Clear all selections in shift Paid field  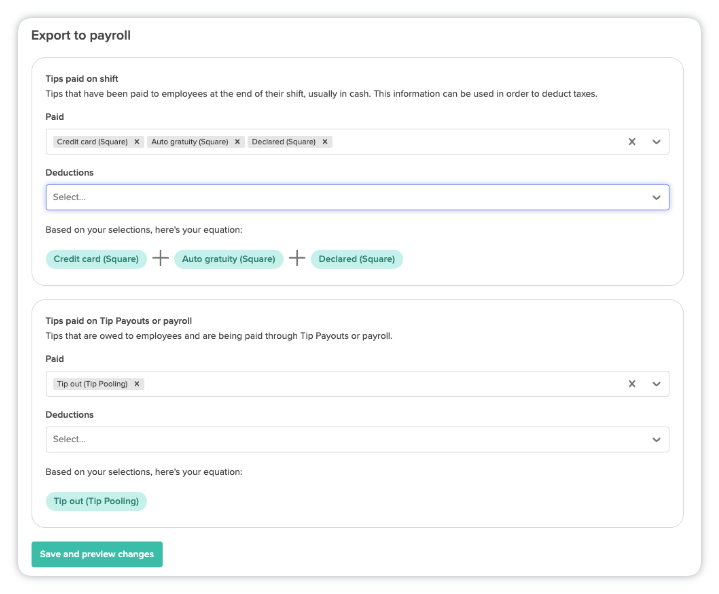[632, 142]
